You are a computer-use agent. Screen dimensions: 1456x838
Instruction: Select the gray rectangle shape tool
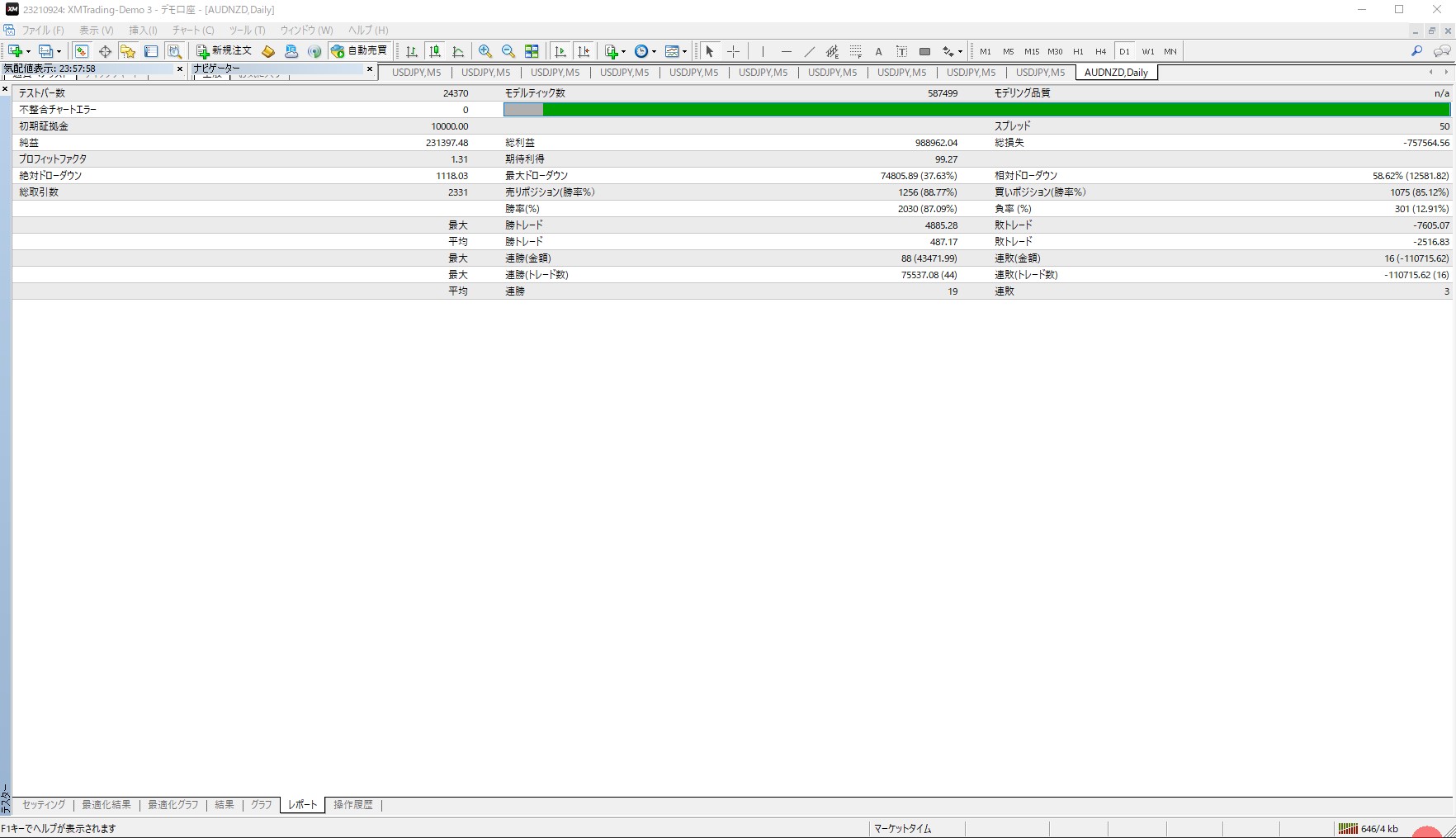pos(924,51)
